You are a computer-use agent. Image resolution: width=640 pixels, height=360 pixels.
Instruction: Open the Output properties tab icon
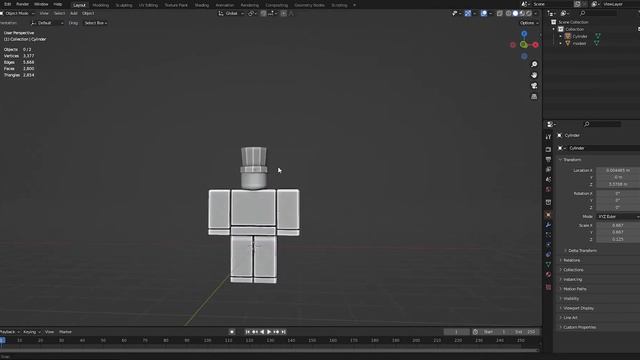point(548,160)
